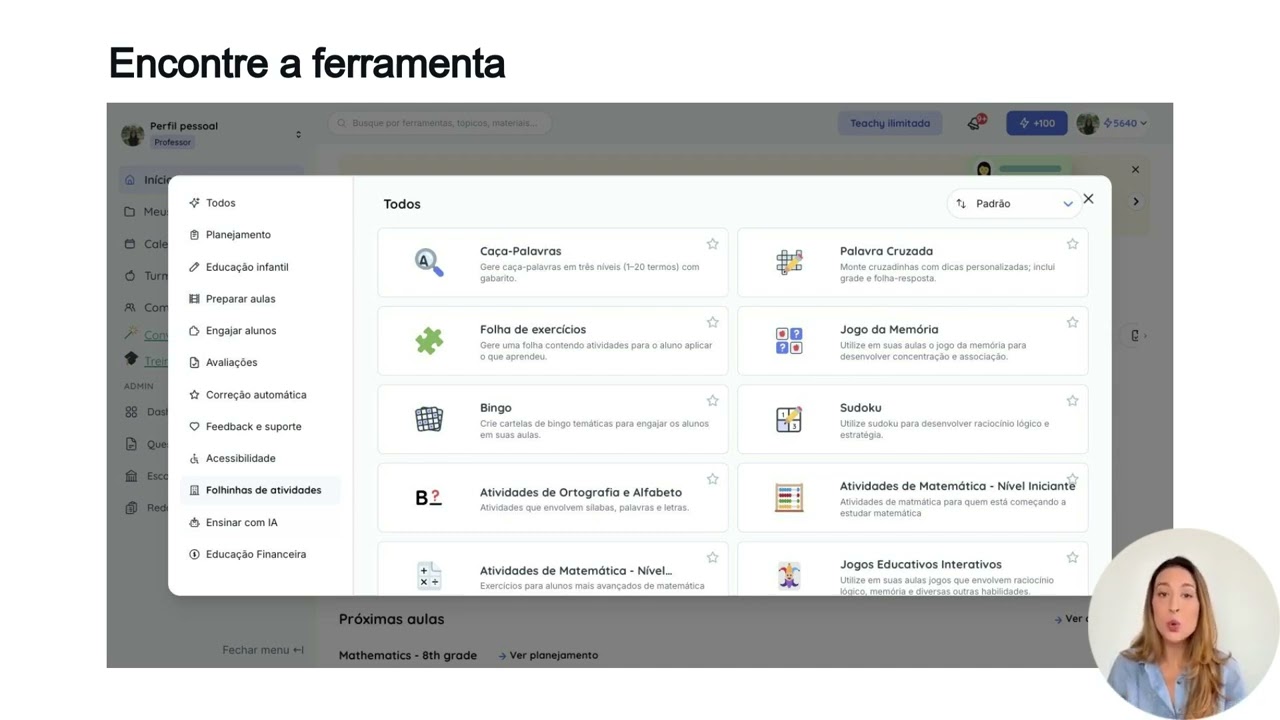Star the Palavra Cruzada tool
Image resolution: width=1280 pixels, height=720 pixels.
pos(1072,244)
